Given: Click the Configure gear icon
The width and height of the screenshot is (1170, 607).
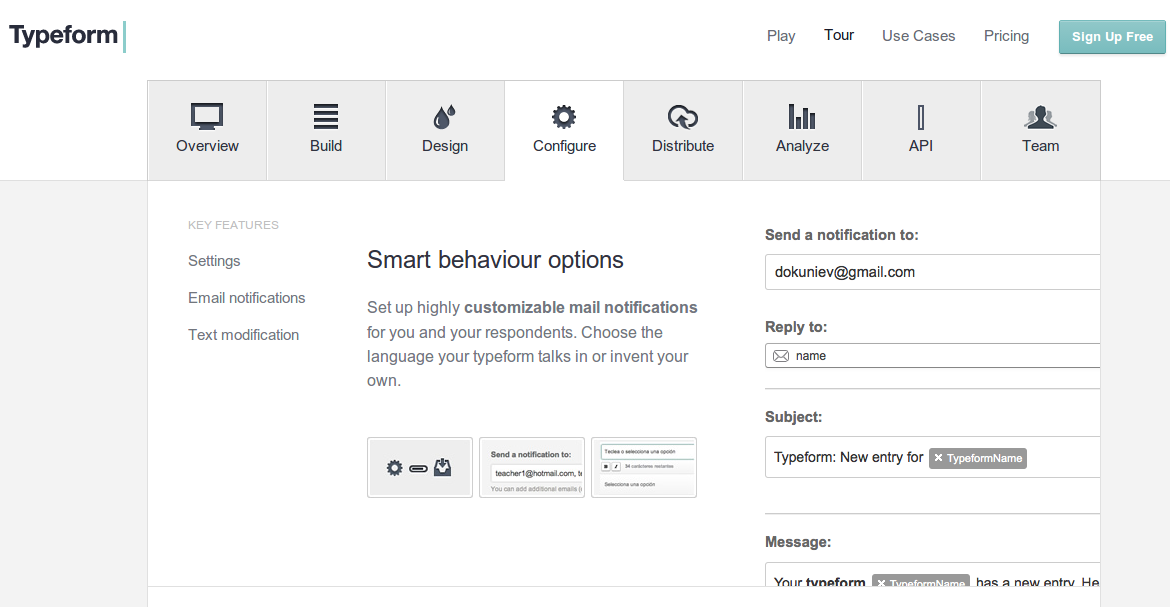Looking at the screenshot, I should click(x=564, y=116).
